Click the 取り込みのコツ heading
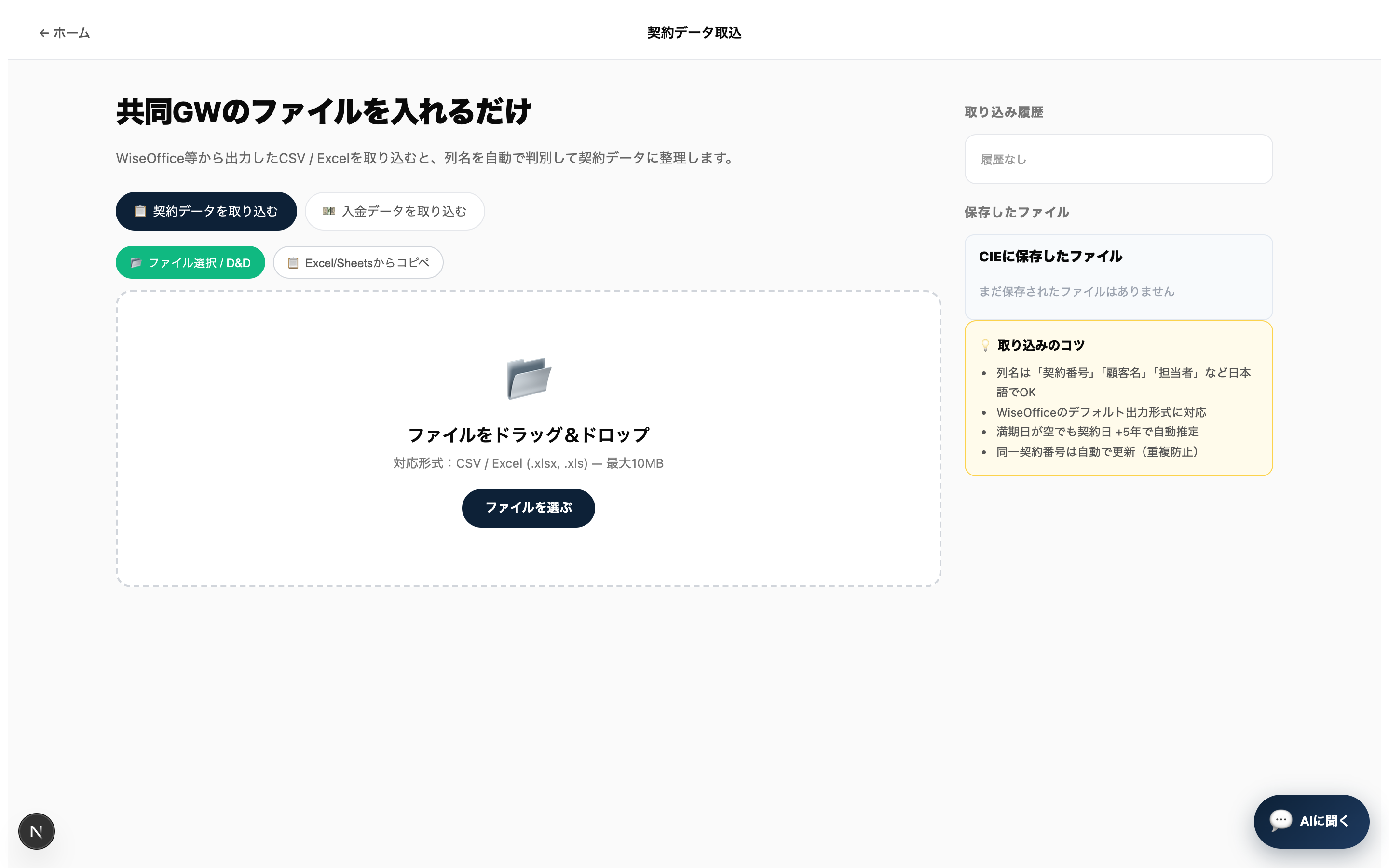Viewport: 1389px width, 868px height. [x=1041, y=345]
